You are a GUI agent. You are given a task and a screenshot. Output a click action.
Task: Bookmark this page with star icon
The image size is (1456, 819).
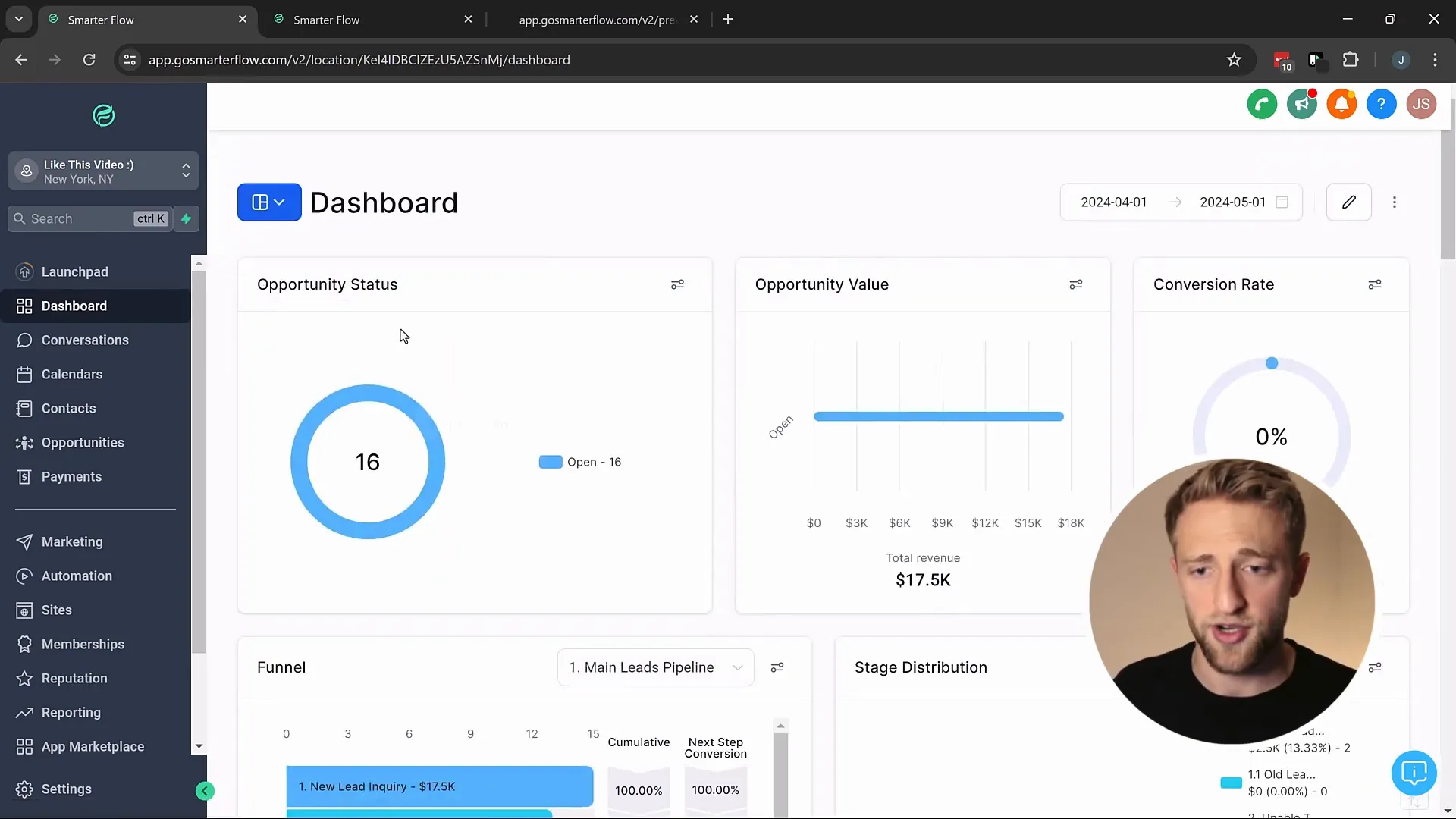1234,60
